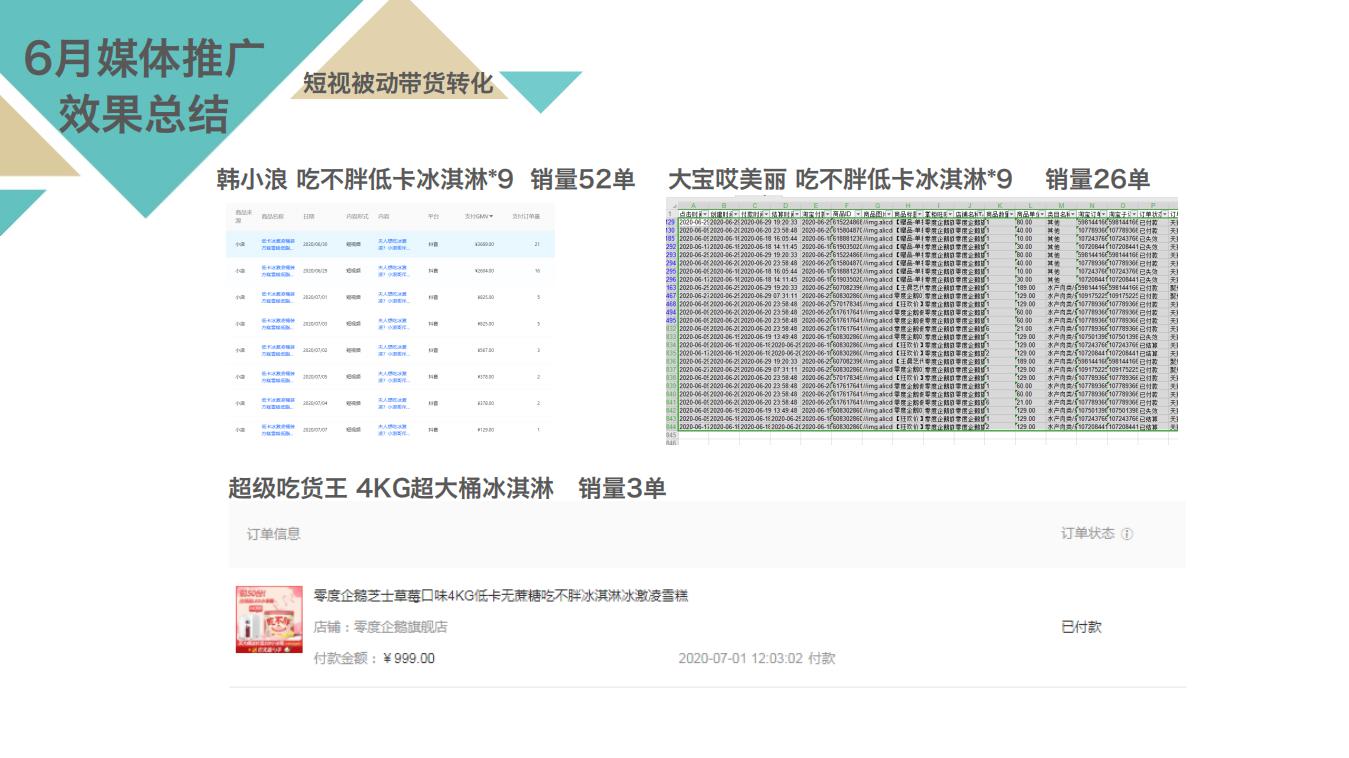This screenshot has height=758, width=1349.
Task: Select spreadsheet row 129 header
Action: [671, 222]
